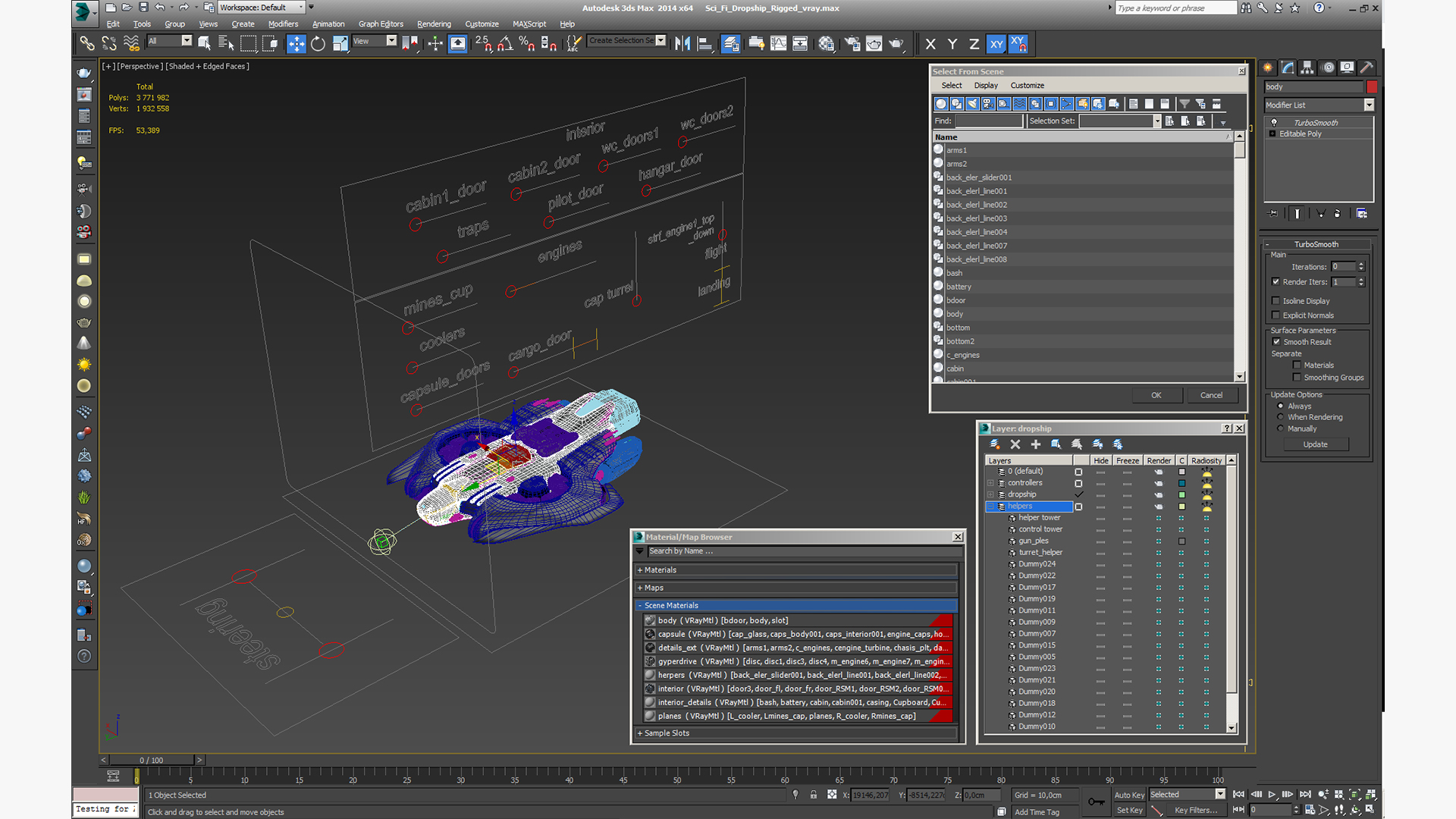
Task: Open Render Setup teapot icon
Action: (852, 44)
